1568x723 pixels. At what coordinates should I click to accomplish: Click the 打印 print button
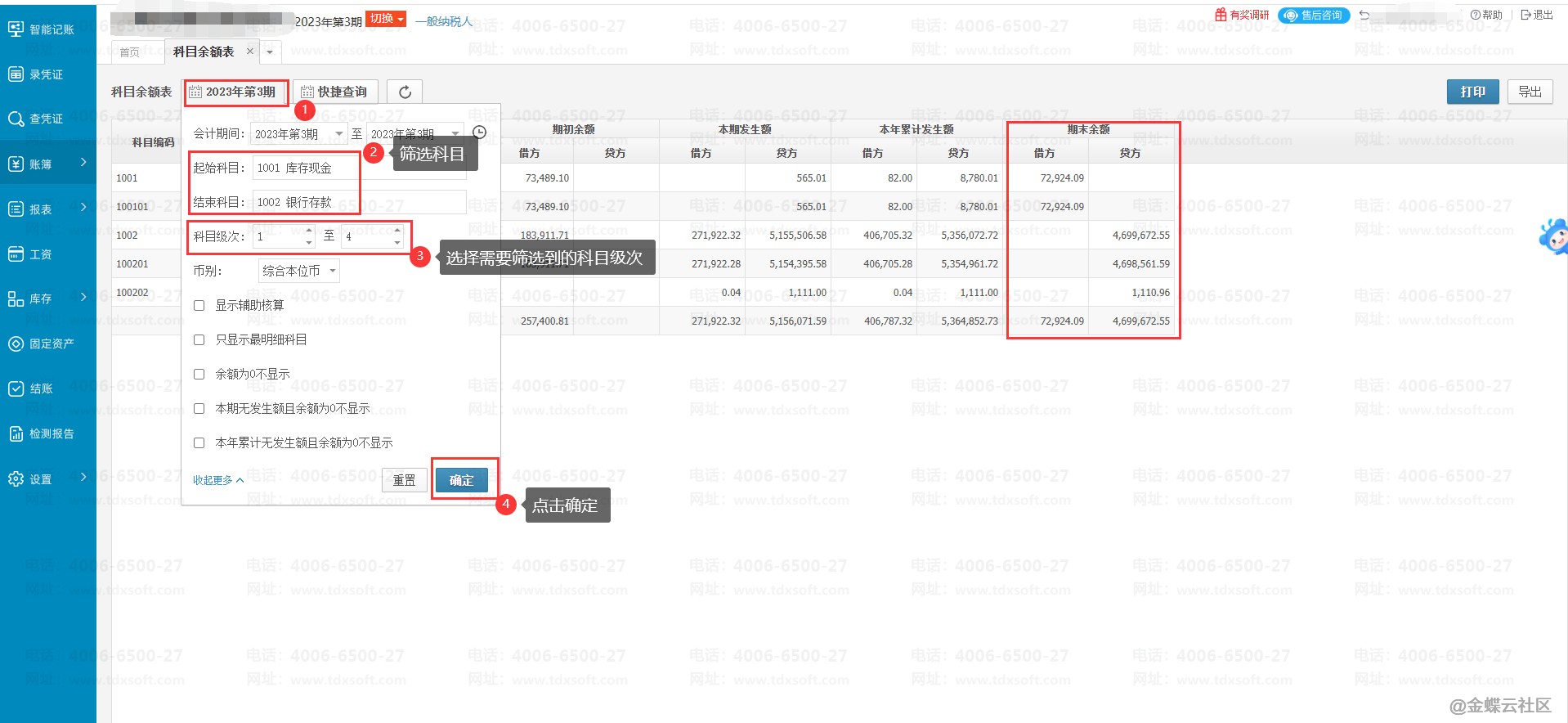pyautogui.click(x=1472, y=92)
